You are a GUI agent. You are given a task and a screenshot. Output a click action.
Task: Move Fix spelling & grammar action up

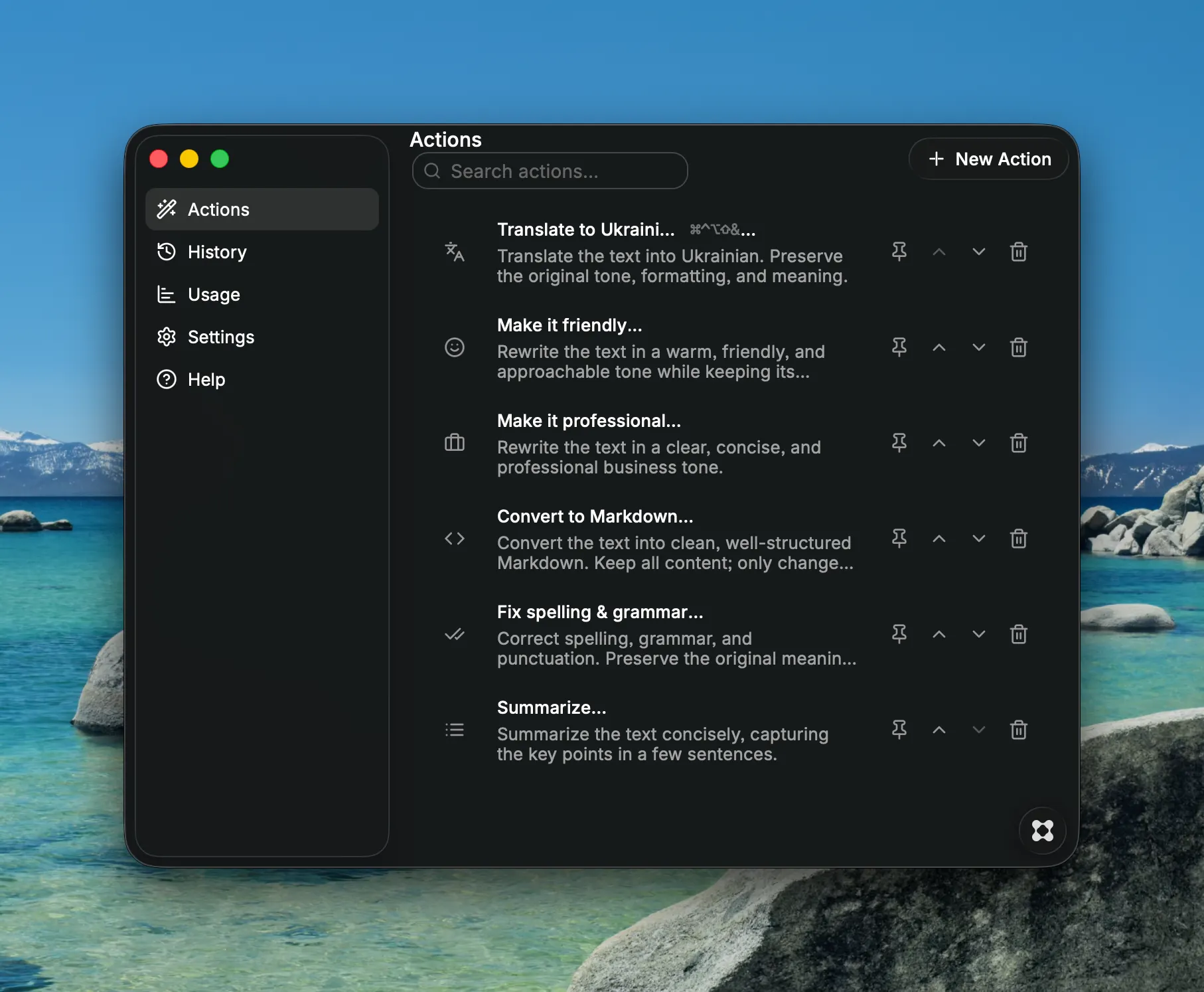click(x=939, y=634)
